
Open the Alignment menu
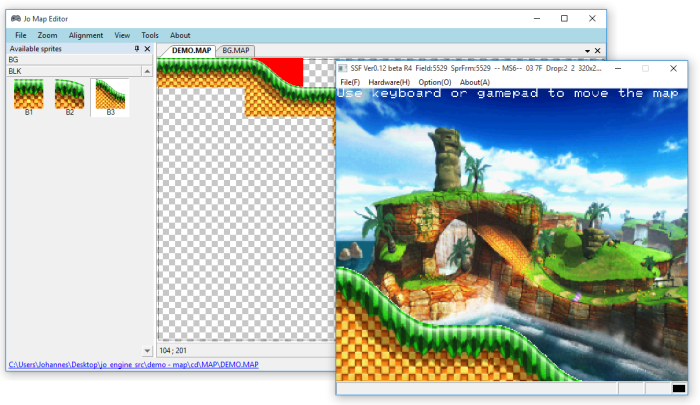click(86, 35)
